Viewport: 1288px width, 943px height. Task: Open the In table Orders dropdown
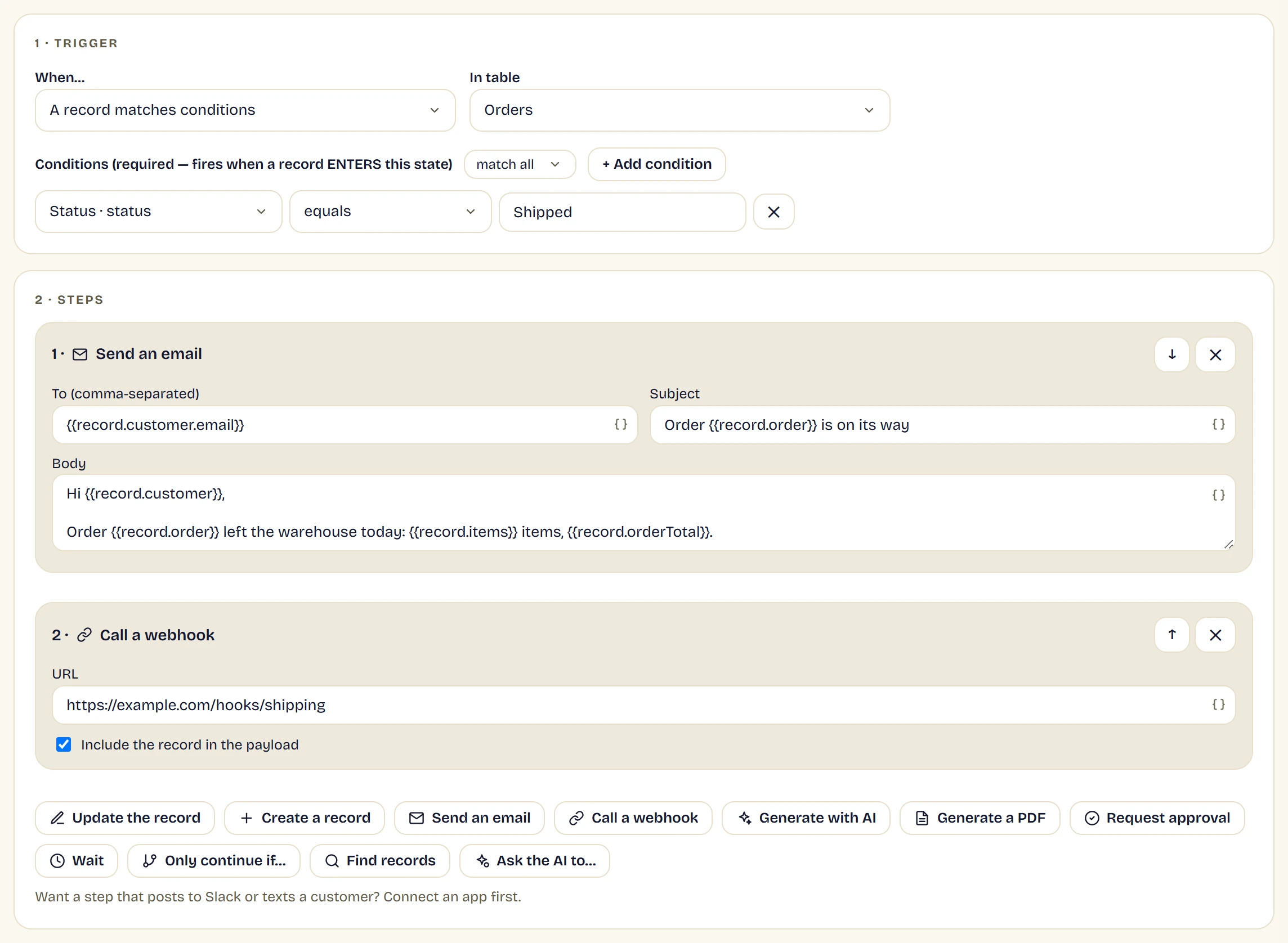679,110
